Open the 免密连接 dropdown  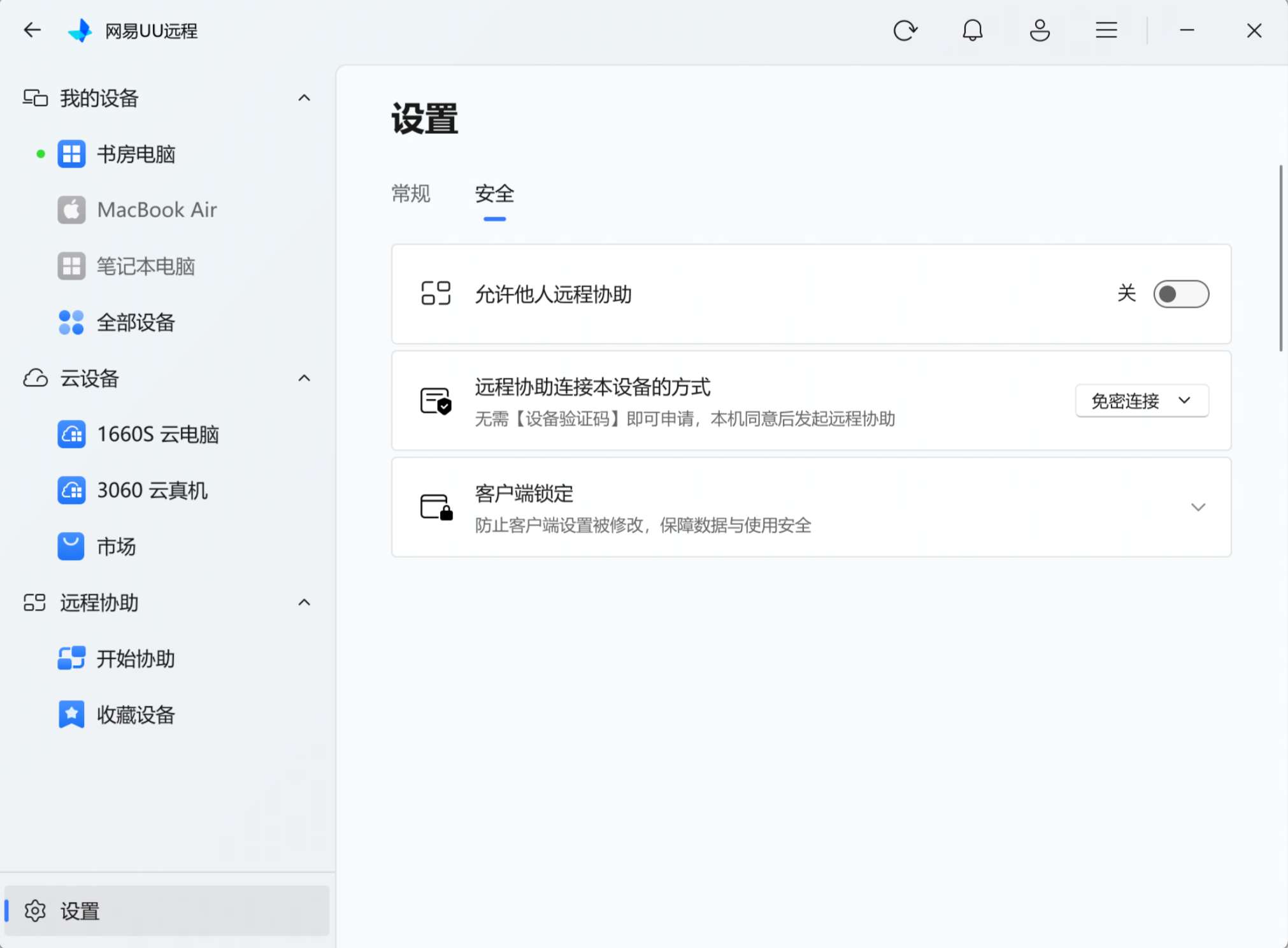(x=1141, y=401)
